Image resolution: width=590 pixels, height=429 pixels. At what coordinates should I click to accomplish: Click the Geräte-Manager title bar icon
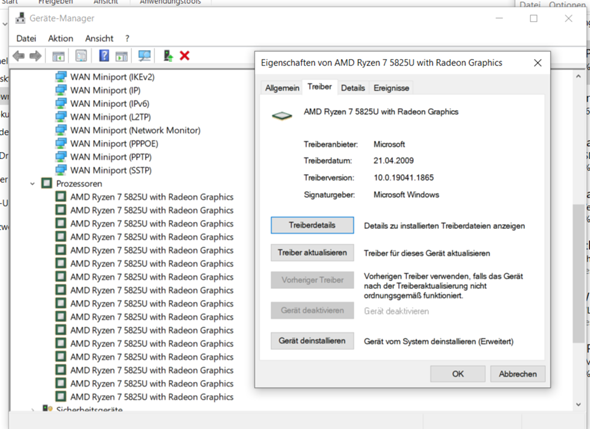(x=20, y=18)
